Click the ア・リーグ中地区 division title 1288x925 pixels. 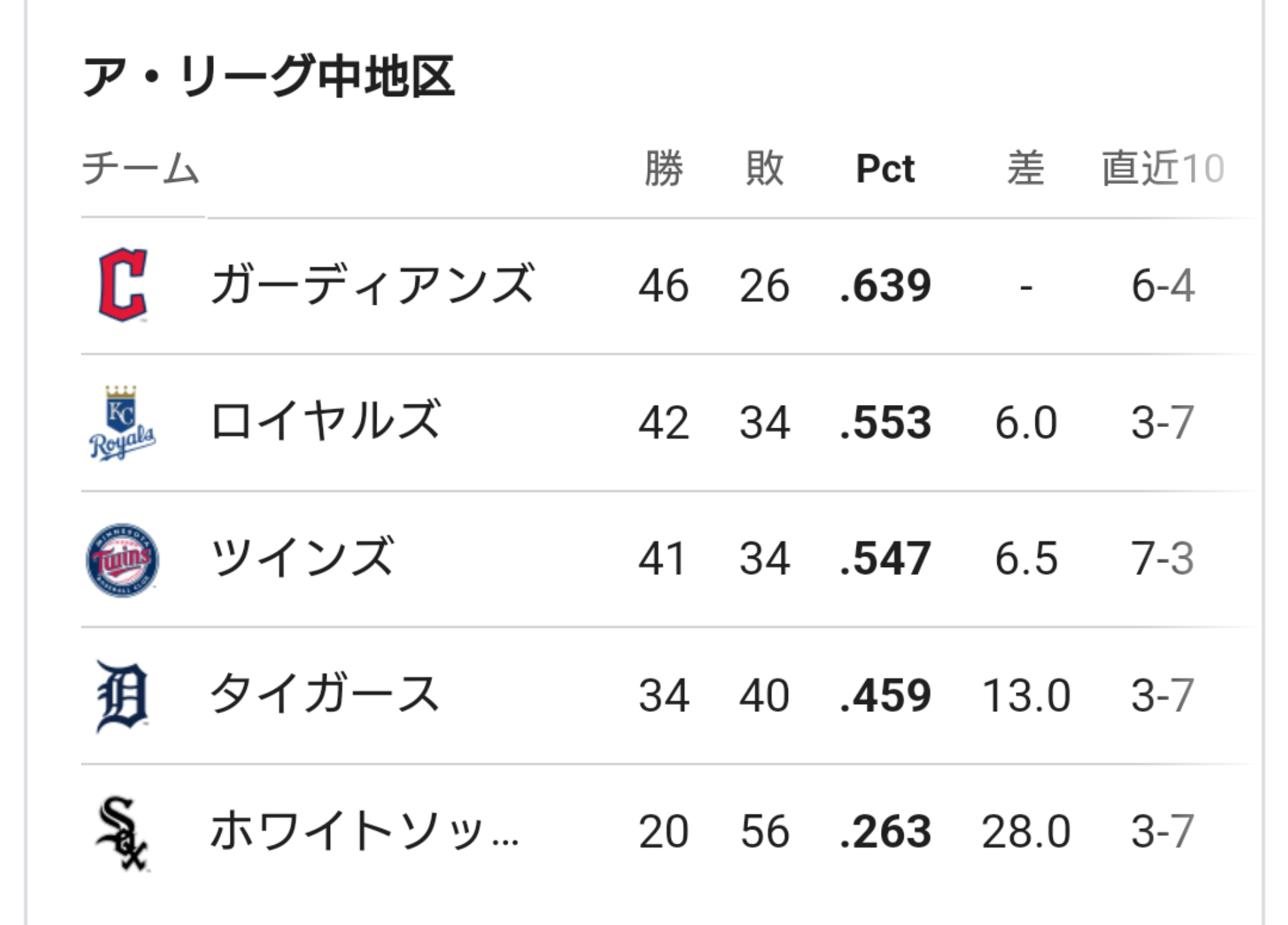coord(269,77)
